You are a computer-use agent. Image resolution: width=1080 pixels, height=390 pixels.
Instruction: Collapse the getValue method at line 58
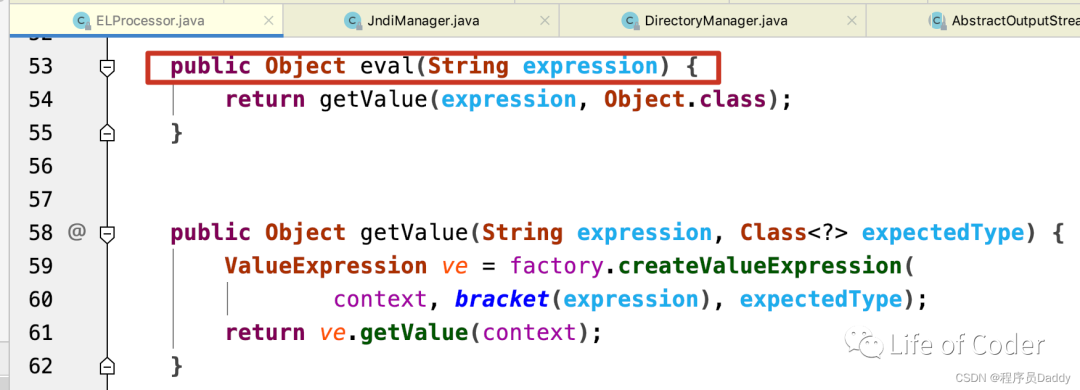click(107, 234)
